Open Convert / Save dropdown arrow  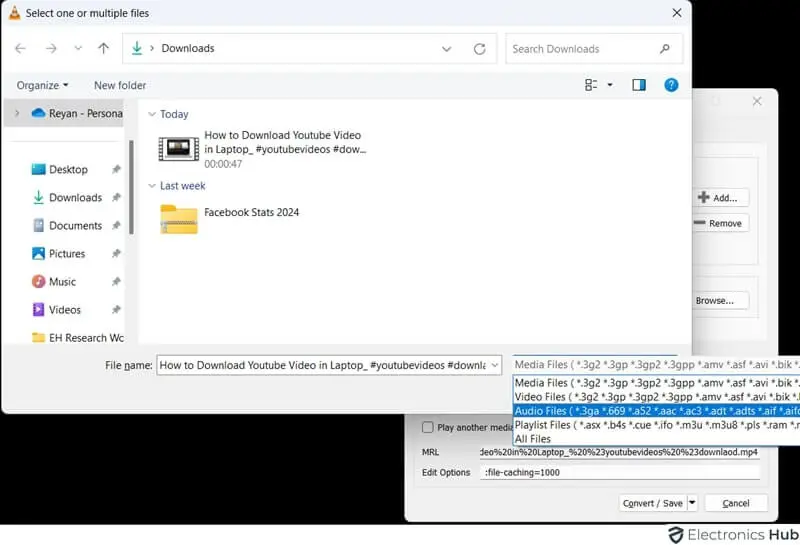click(692, 503)
